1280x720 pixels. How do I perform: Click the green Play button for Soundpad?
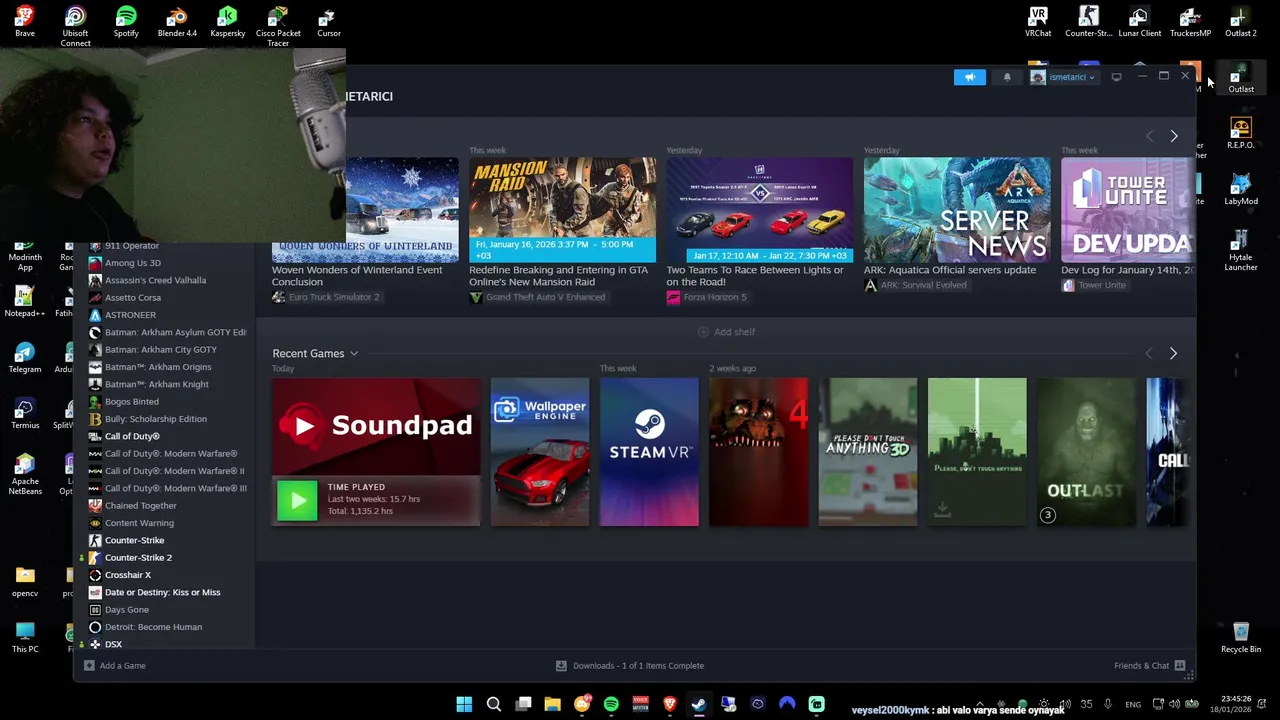coord(297,501)
